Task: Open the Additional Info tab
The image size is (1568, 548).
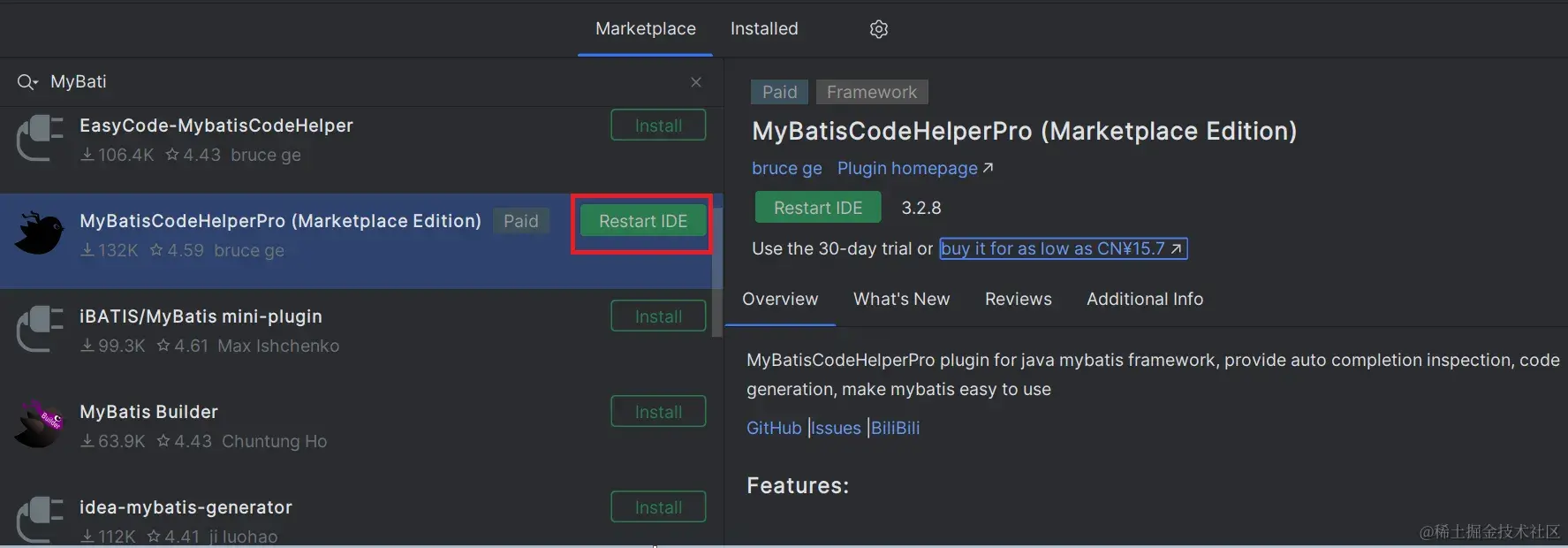Action: [x=1145, y=299]
